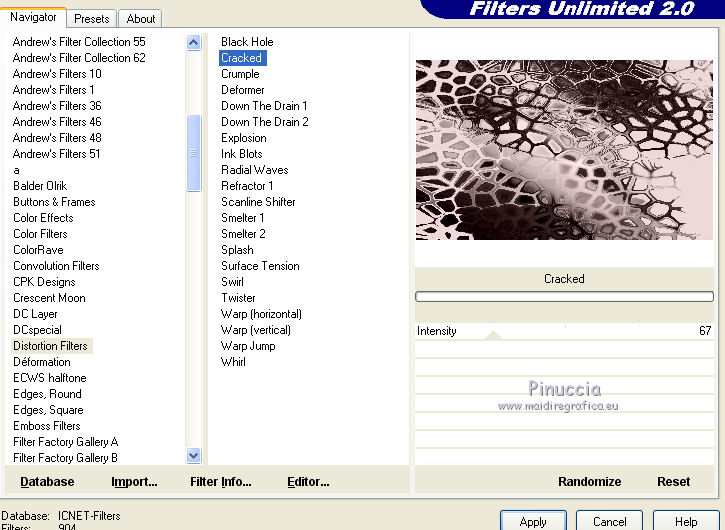Choose the Surface Tension filter
725x530 pixels.
(260, 266)
